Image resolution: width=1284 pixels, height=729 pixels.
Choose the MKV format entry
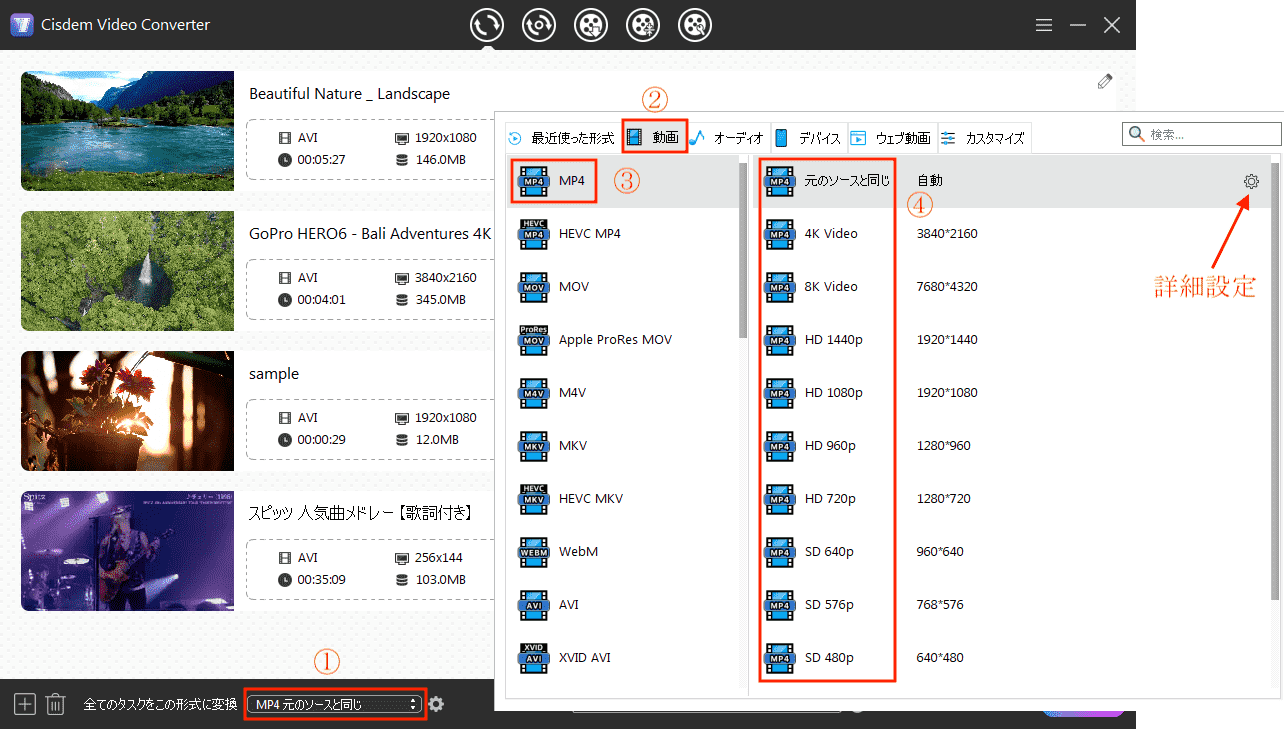pos(573,446)
